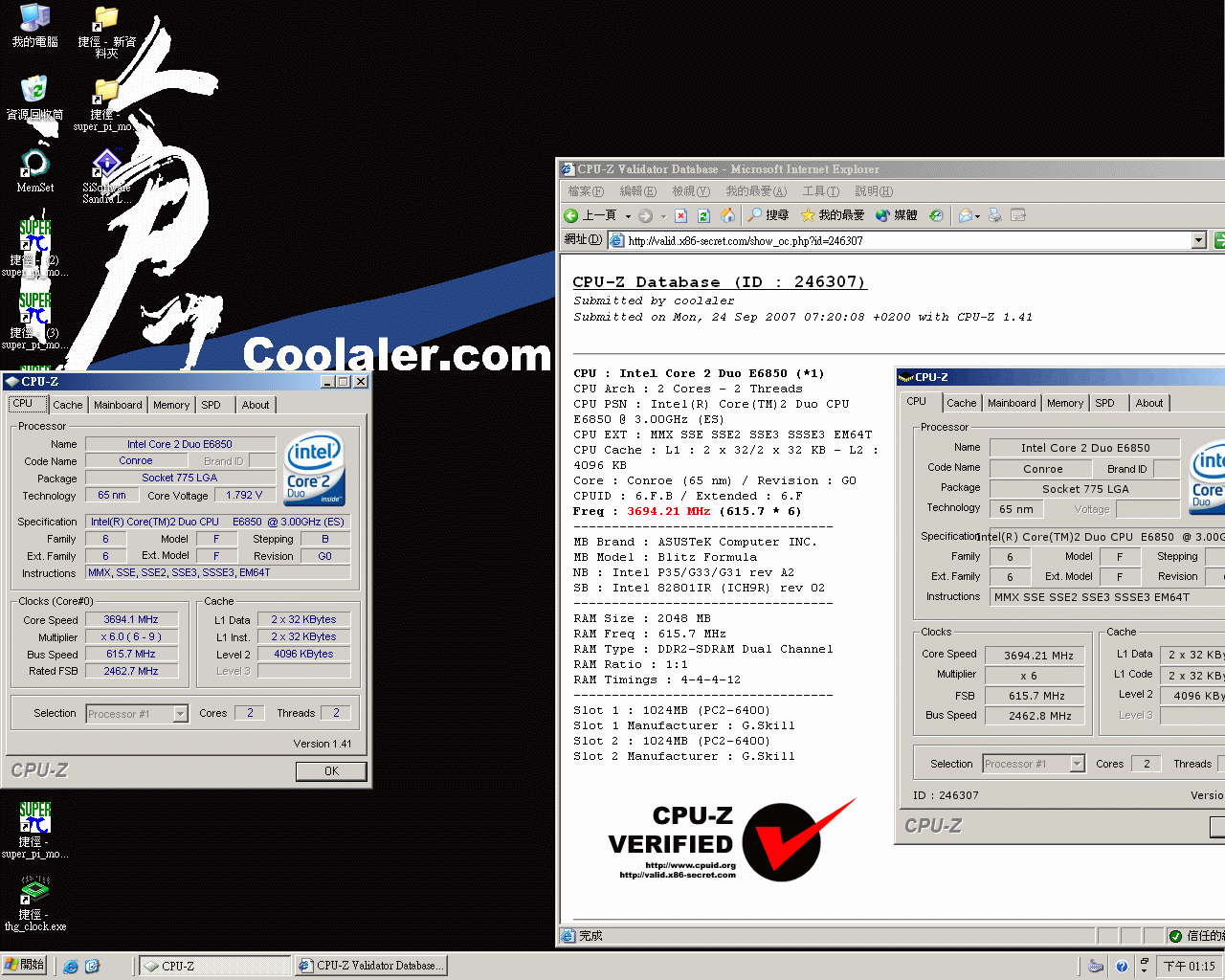The image size is (1225, 980).
Task: Click the help tray icon in the taskbar
Action: [1122, 967]
